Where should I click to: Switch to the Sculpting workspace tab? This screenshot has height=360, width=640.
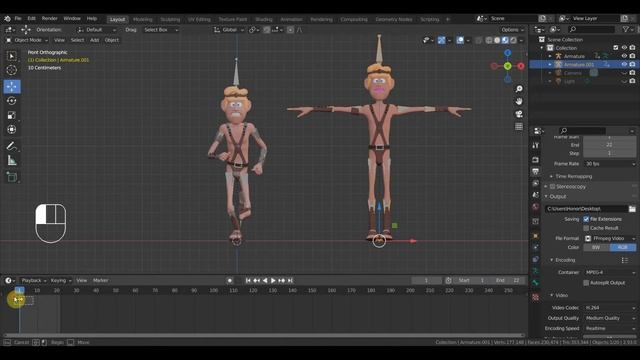170,19
